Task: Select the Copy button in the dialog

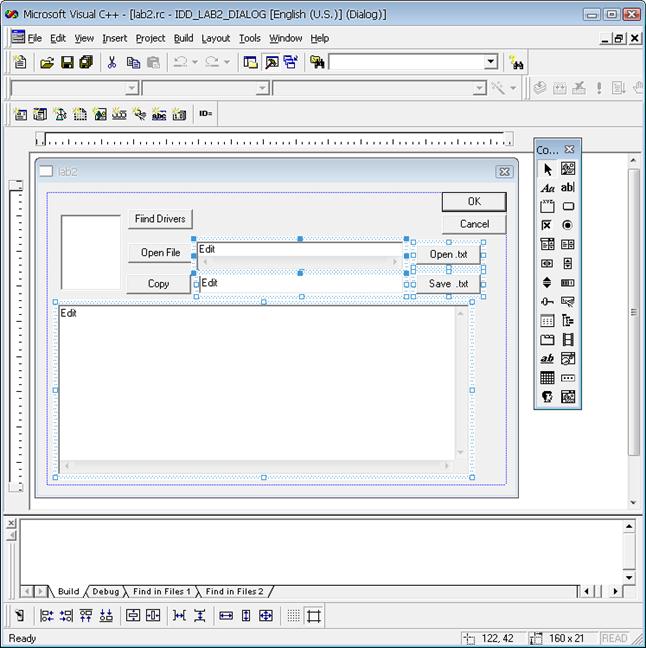Action: coord(158,284)
